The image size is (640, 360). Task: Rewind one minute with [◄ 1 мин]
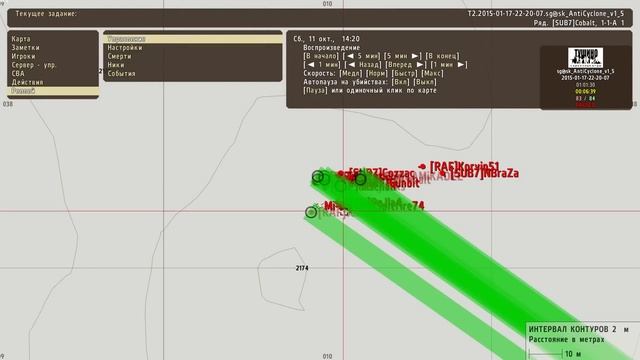coord(322,64)
